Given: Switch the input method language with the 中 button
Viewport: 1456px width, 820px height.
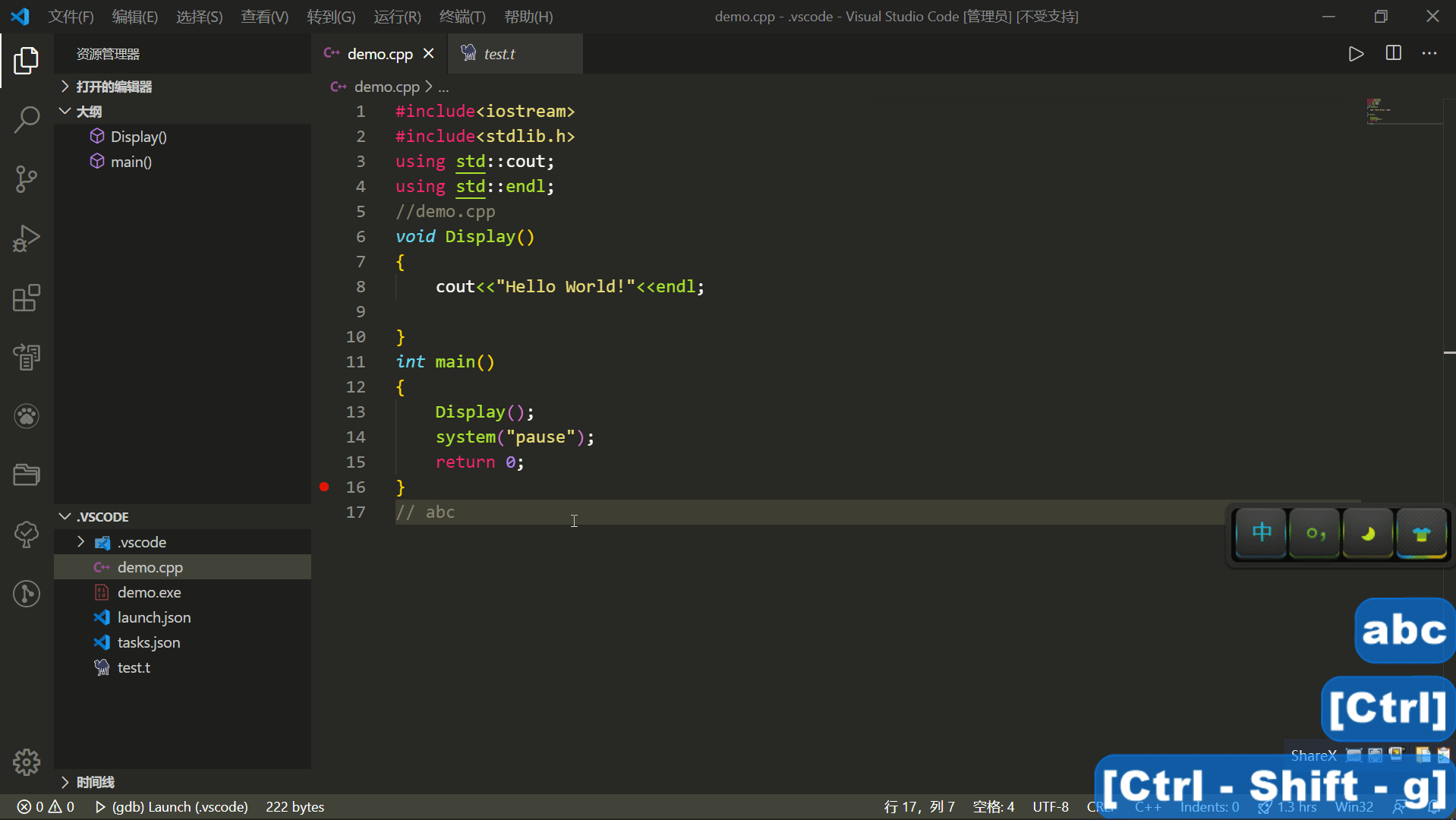Looking at the screenshot, I should click(x=1259, y=533).
